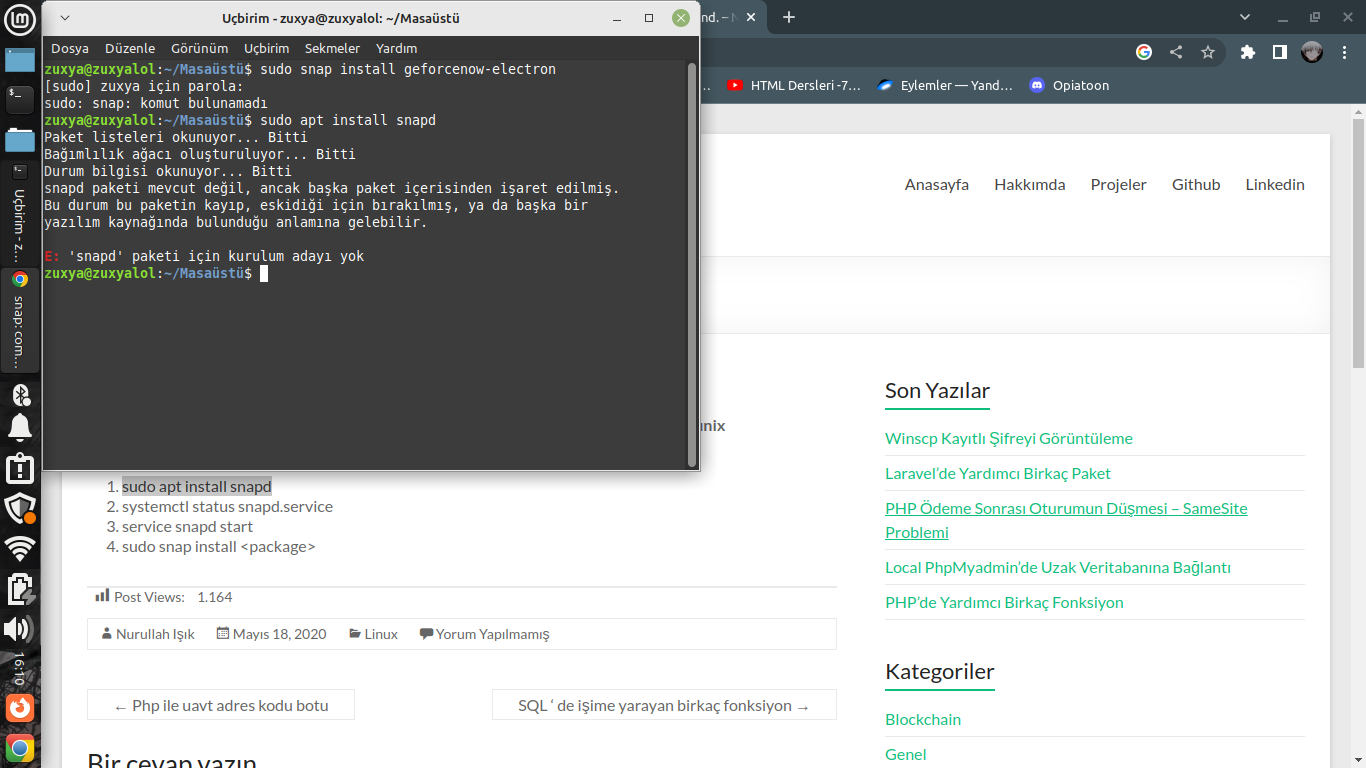Click the terminal's vertical scrollbar
The width and height of the screenshot is (1366, 768).
click(x=691, y=264)
